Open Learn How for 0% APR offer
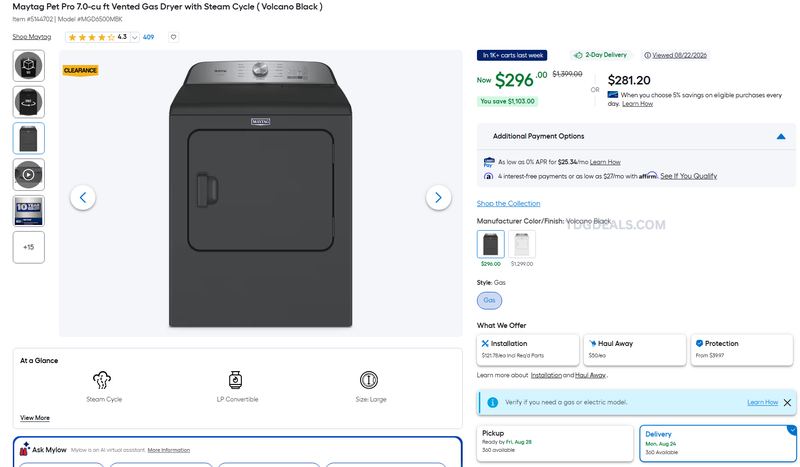This screenshot has height=467, width=800. 605,162
